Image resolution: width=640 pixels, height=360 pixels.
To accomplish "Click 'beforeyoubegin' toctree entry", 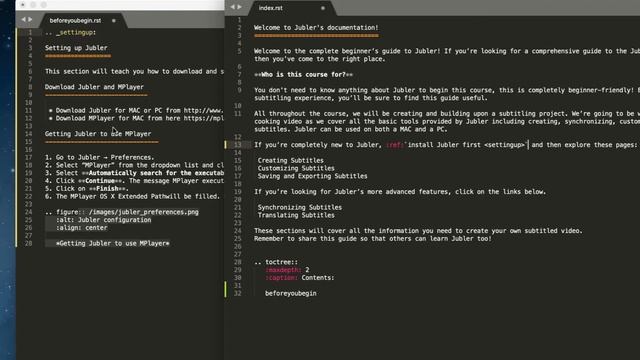I will pos(291,293).
